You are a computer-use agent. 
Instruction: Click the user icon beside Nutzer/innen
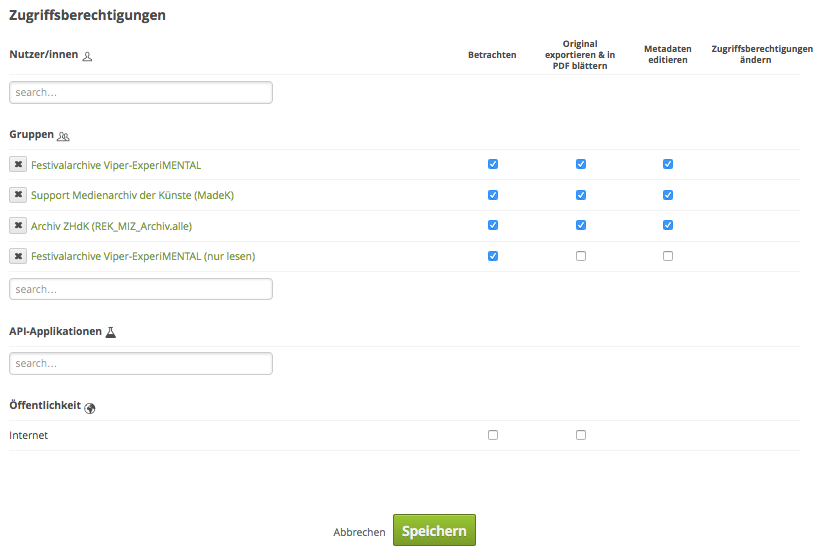87,56
